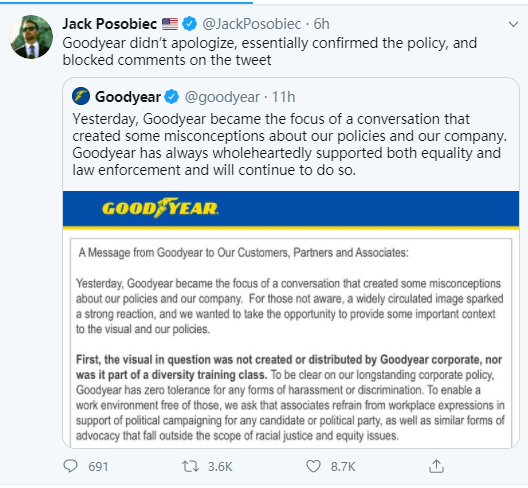Expand the Goodyear message statement image

(x=291, y=320)
